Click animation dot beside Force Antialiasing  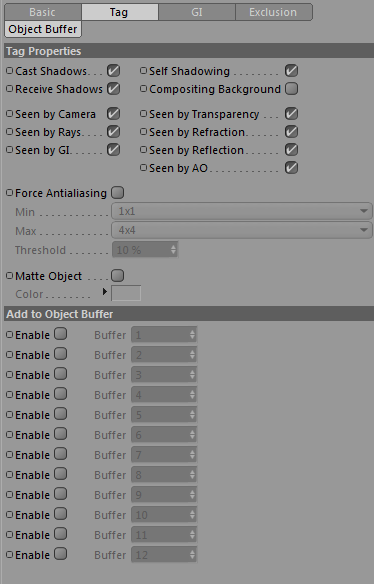pyautogui.click(x=9, y=193)
